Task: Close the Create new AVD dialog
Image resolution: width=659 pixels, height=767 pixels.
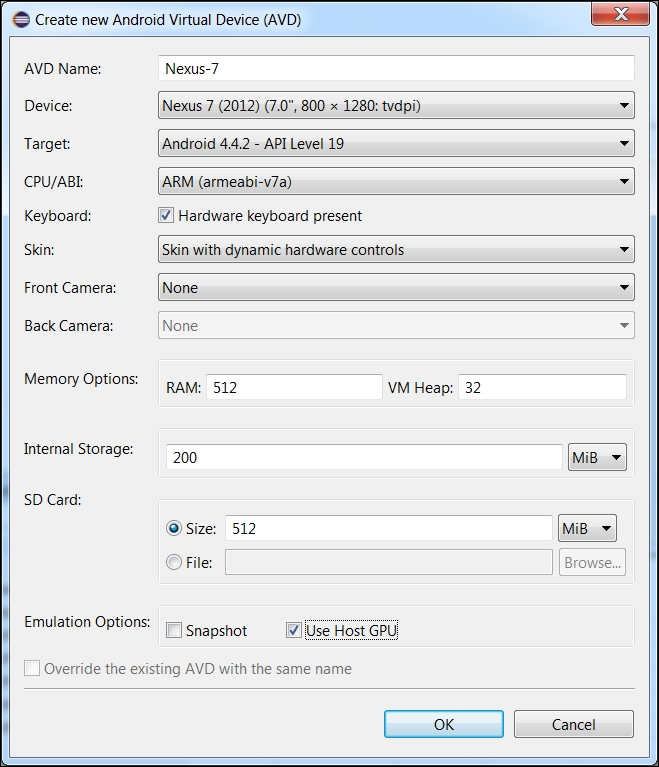Action: [x=620, y=14]
